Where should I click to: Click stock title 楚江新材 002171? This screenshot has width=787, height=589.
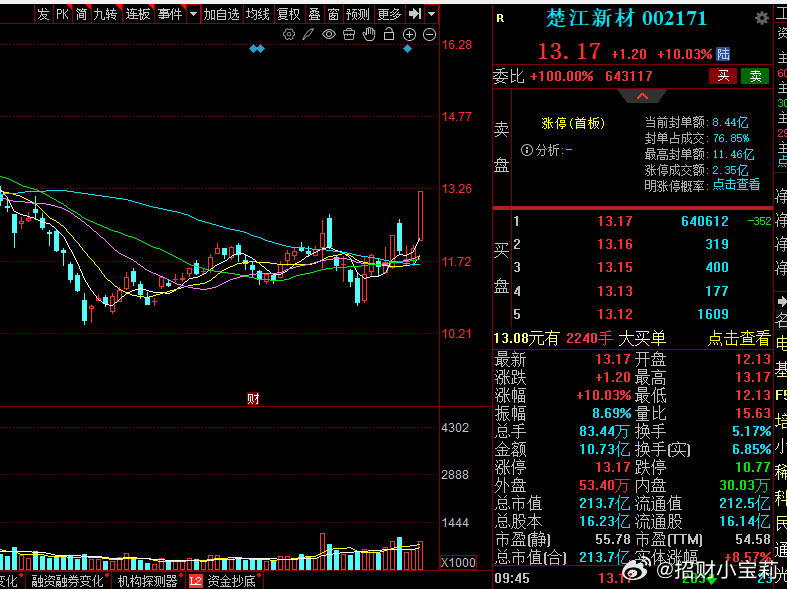626,19
